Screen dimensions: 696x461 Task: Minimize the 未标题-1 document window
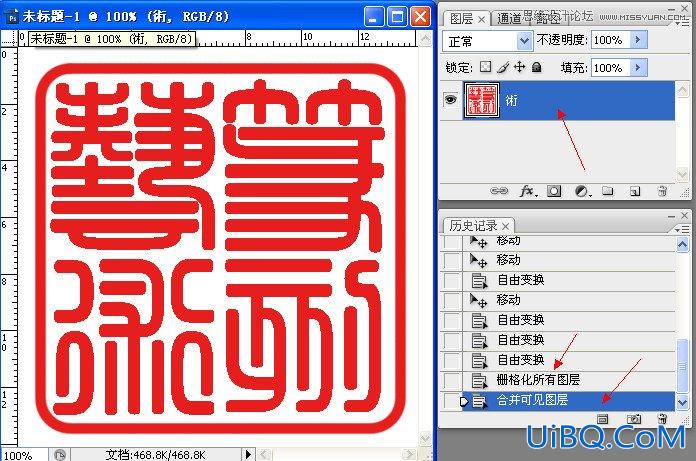coord(374,17)
